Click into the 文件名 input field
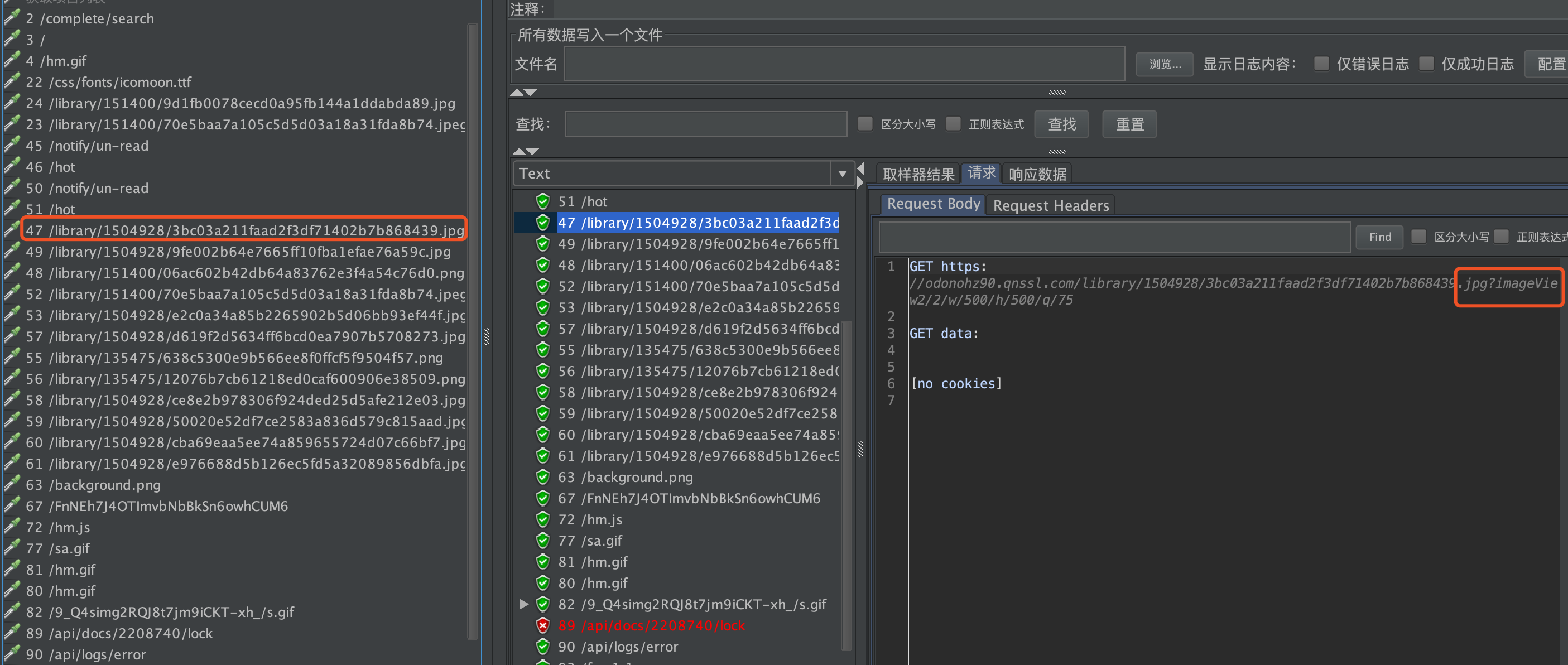 click(x=844, y=65)
